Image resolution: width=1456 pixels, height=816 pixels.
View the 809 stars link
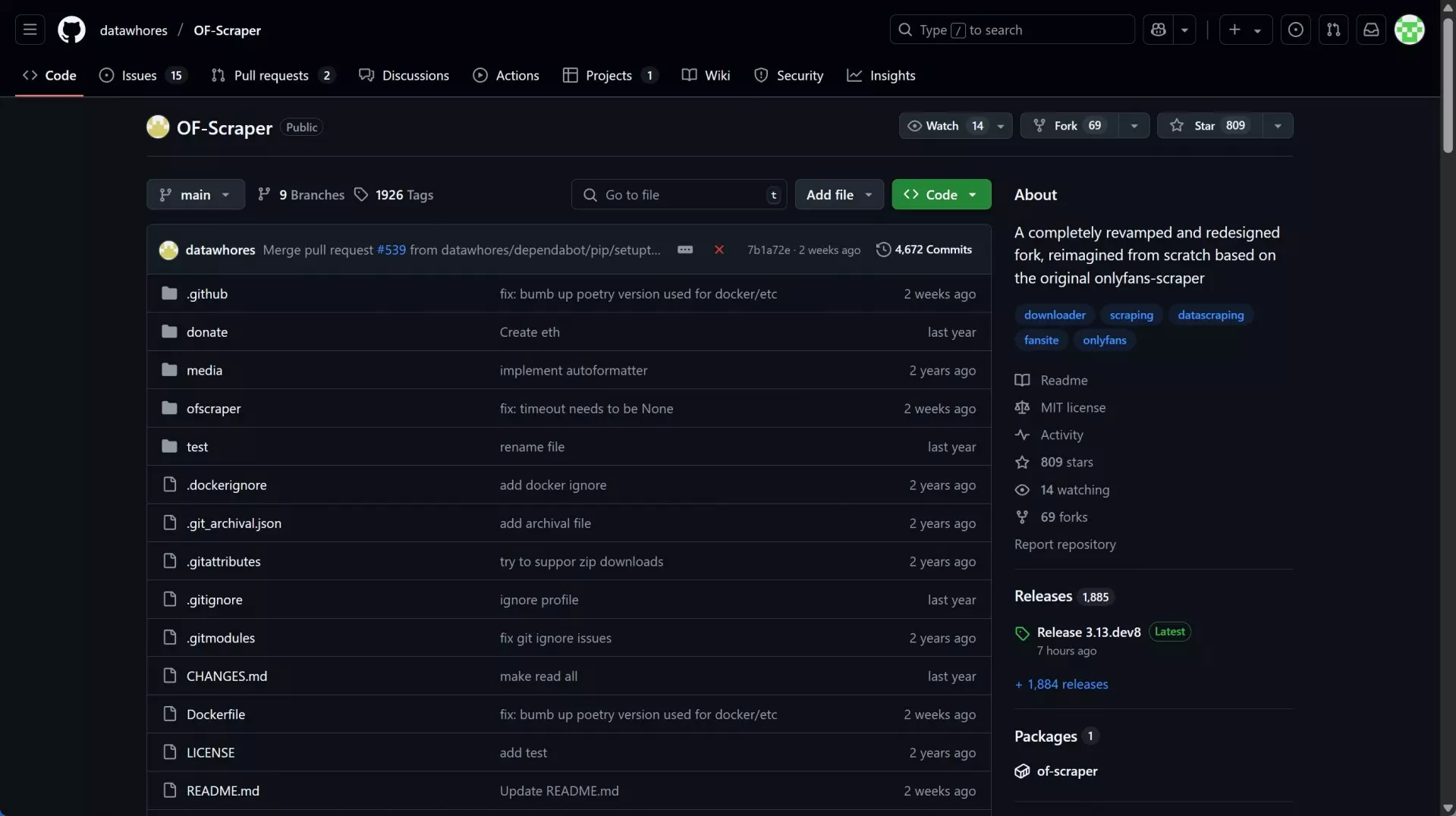click(x=1066, y=462)
